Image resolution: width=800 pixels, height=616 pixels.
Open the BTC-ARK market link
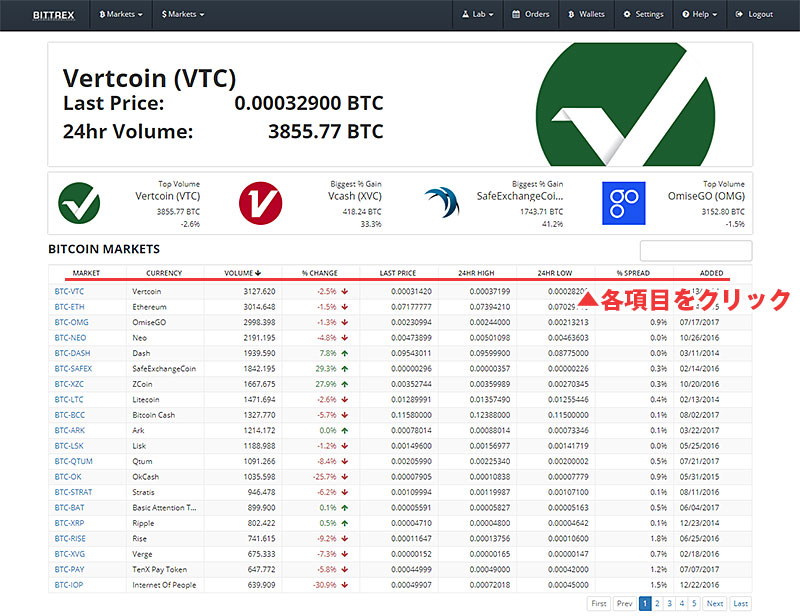70,430
